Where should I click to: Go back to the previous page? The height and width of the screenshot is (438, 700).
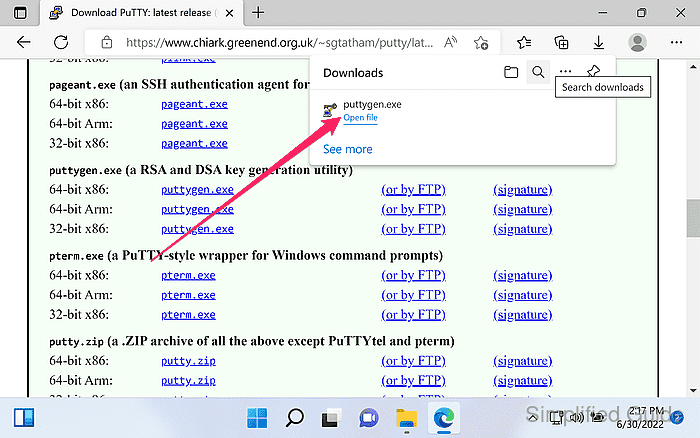tap(24, 42)
